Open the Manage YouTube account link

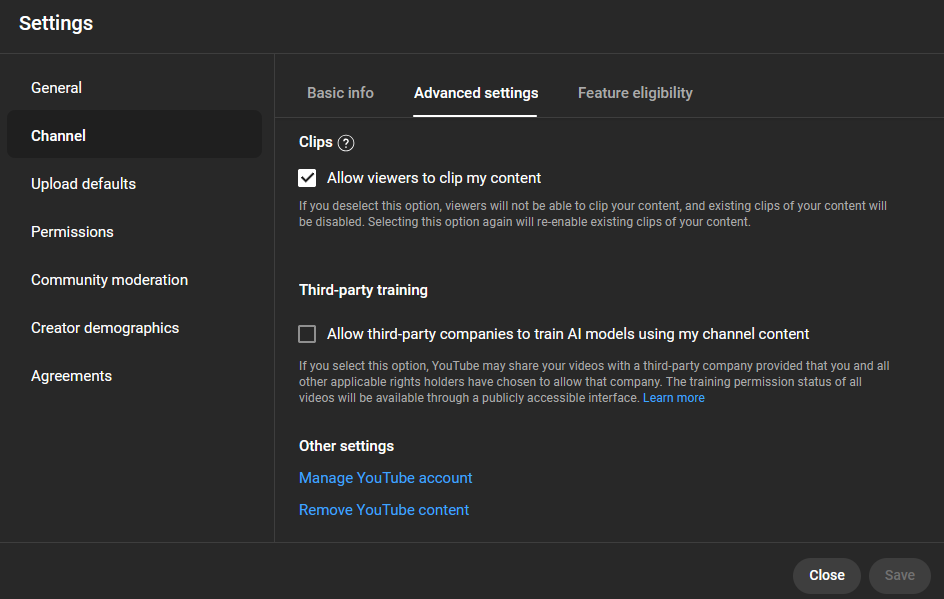[385, 478]
